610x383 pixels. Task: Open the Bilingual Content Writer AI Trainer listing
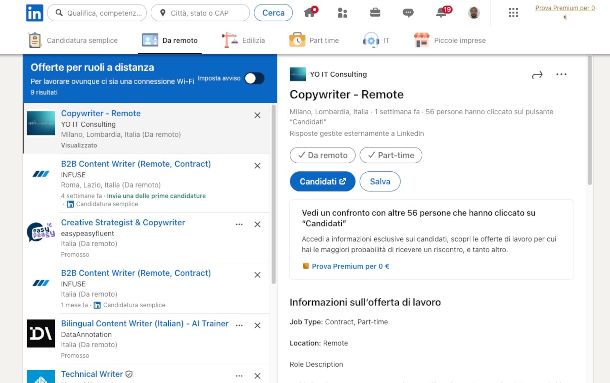[x=145, y=323]
